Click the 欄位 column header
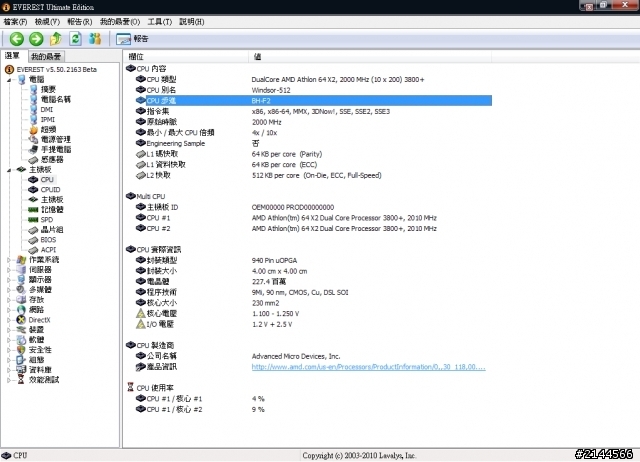This screenshot has height=462, width=640. tap(186, 57)
